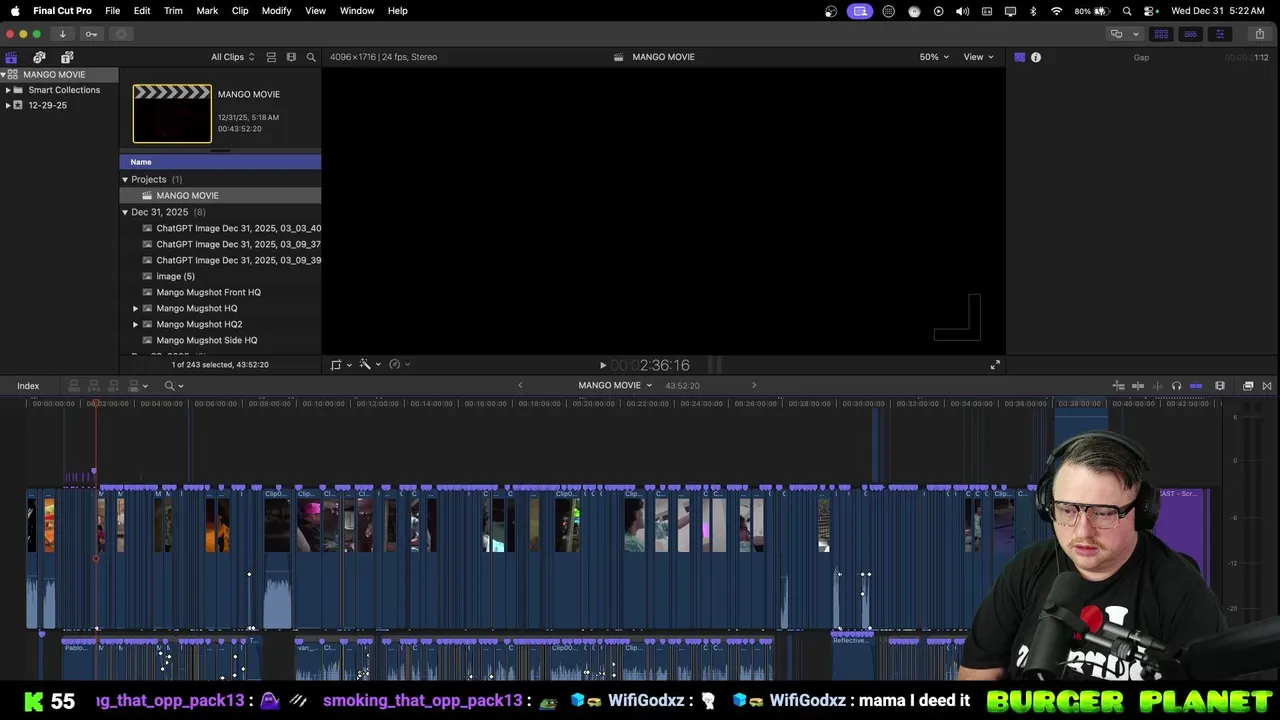This screenshot has width=1280, height=720.
Task: Show the Titles and Generators sidebar
Action: (x=67, y=57)
